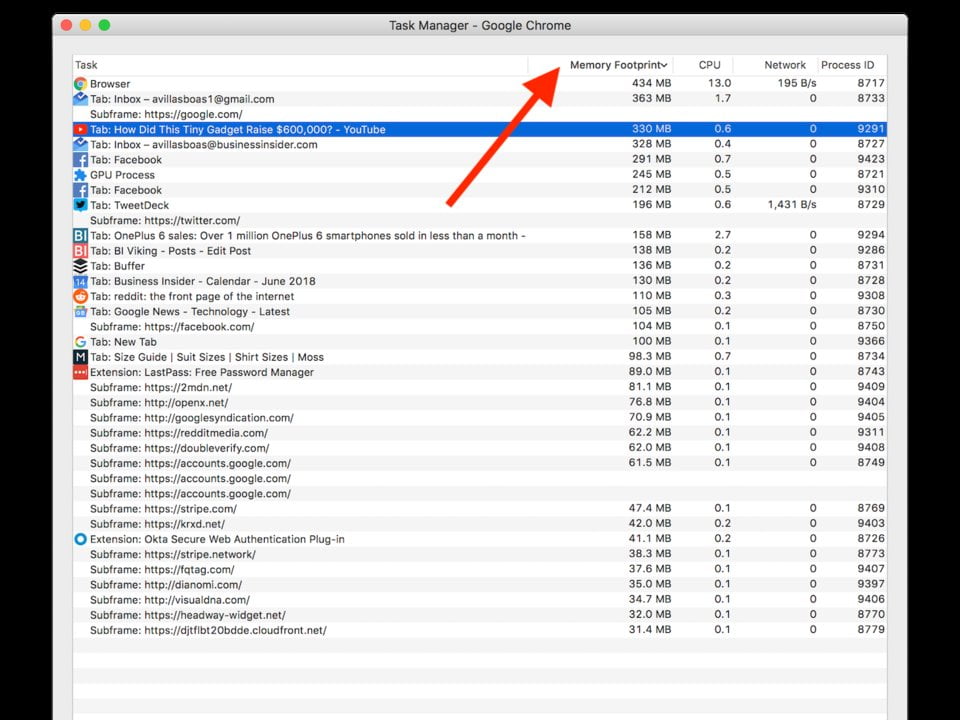This screenshot has width=960, height=720.
Task: Select the Subframe: https://stripe.com/ row
Action: pos(479,509)
